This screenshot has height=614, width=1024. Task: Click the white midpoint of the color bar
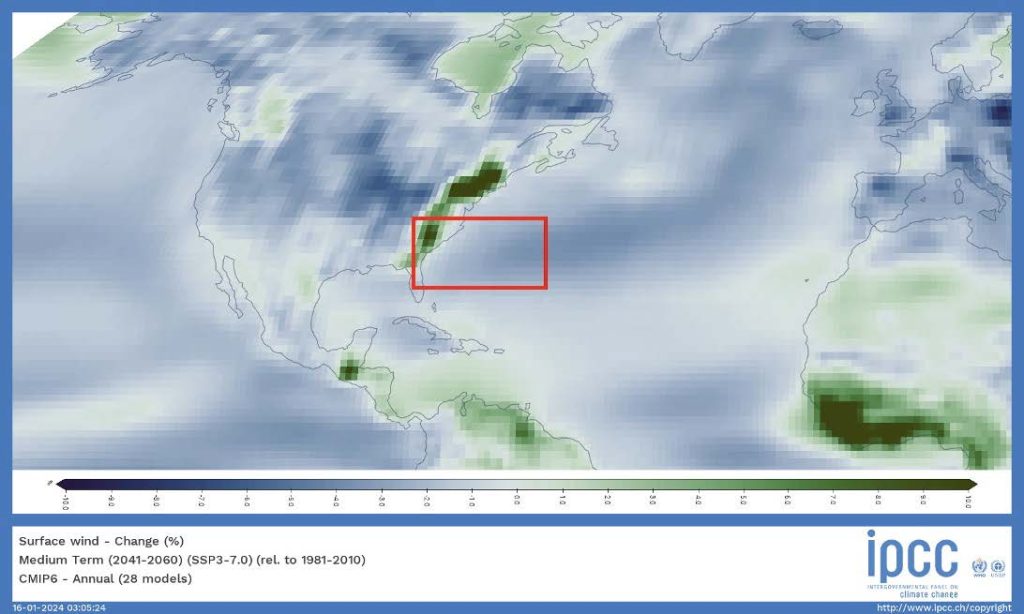click(517, 484)
